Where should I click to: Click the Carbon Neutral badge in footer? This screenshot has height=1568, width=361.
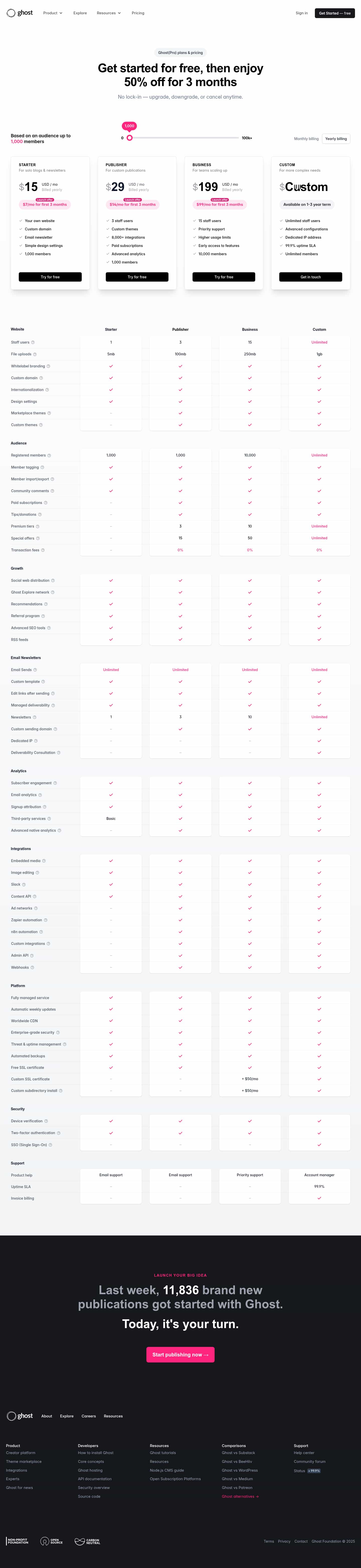pos(87,1541)
